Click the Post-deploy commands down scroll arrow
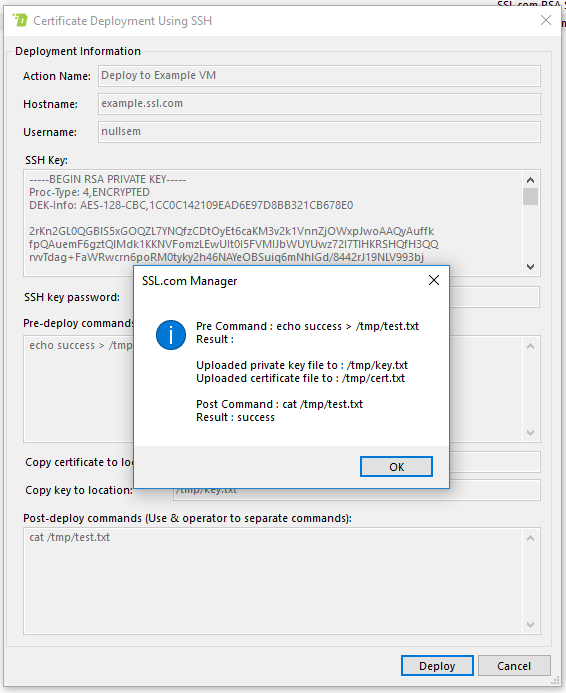The image size is (566, 693). [x=531, y=625]
